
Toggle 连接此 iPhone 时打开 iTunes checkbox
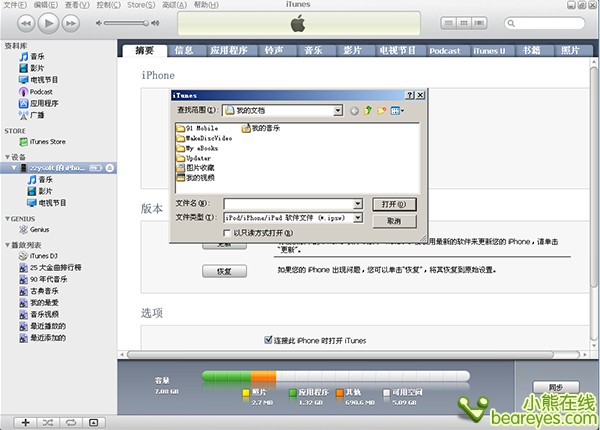coord(268,340)
